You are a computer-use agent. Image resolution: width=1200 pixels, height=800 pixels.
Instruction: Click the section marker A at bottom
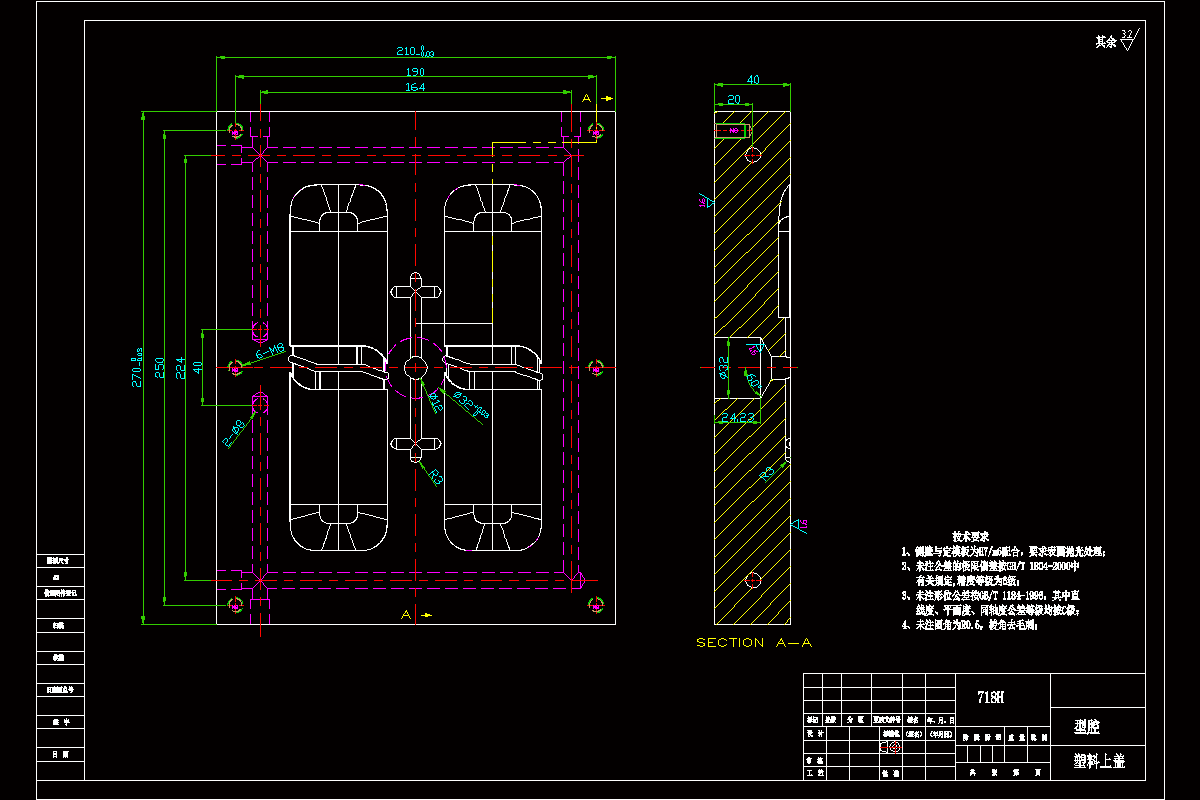coord(406,615)
